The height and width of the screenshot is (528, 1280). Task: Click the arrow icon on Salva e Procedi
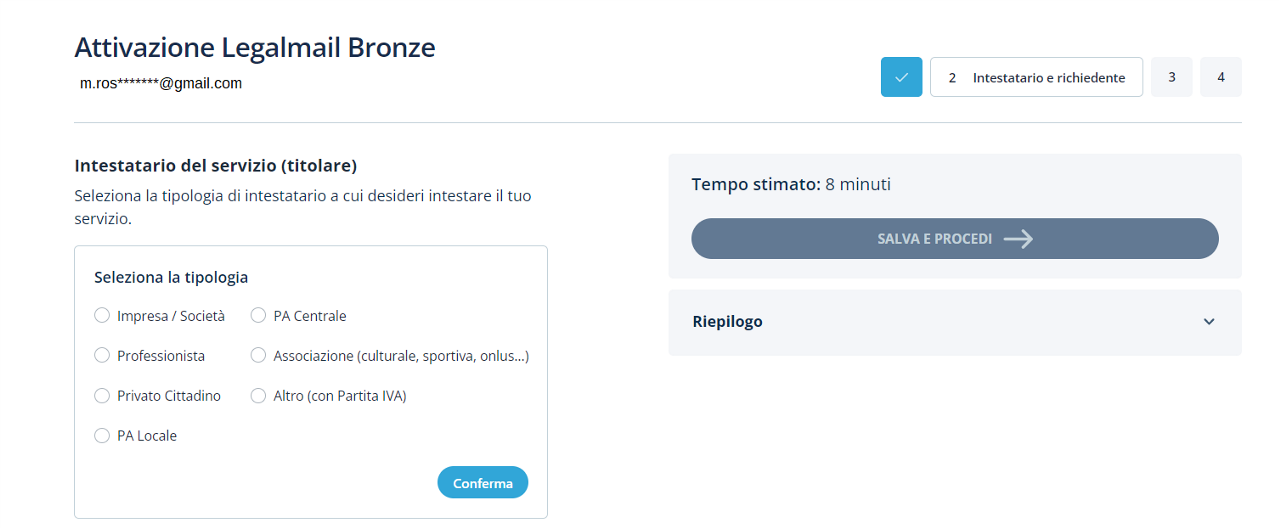pyautogui.click(x=1018, y=239)
